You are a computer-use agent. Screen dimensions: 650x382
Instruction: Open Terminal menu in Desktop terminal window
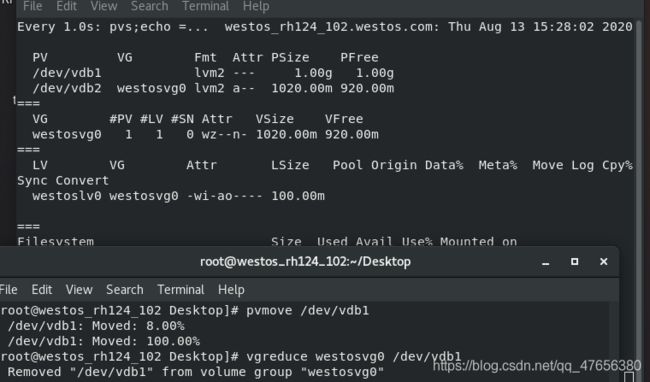click(180, 290)
